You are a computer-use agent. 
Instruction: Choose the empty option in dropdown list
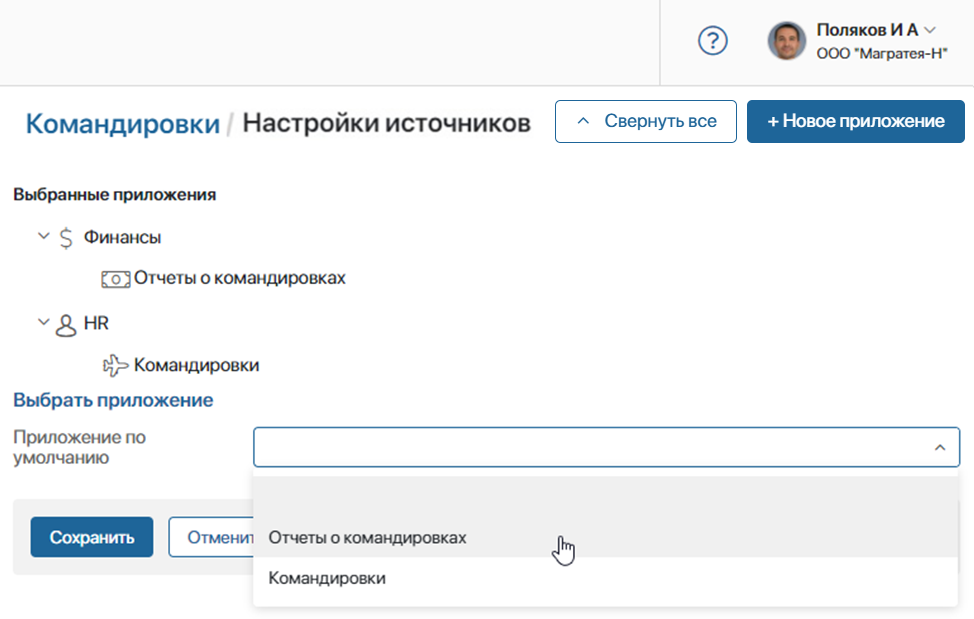[605, 497]
